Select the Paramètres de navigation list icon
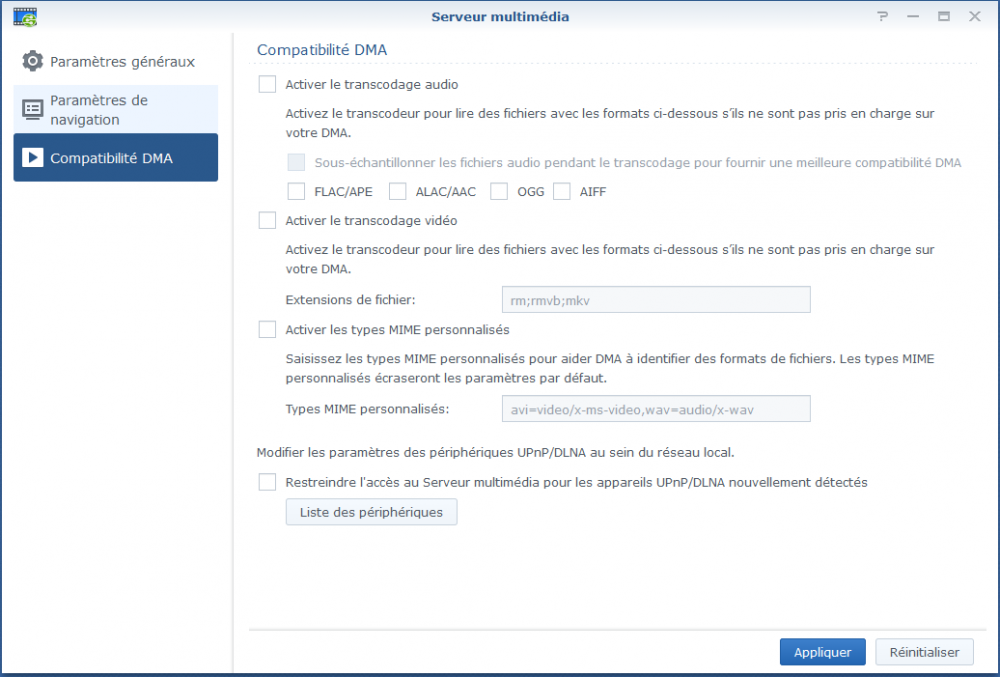This screenshot has height=677, width=1000. (33, 109)
